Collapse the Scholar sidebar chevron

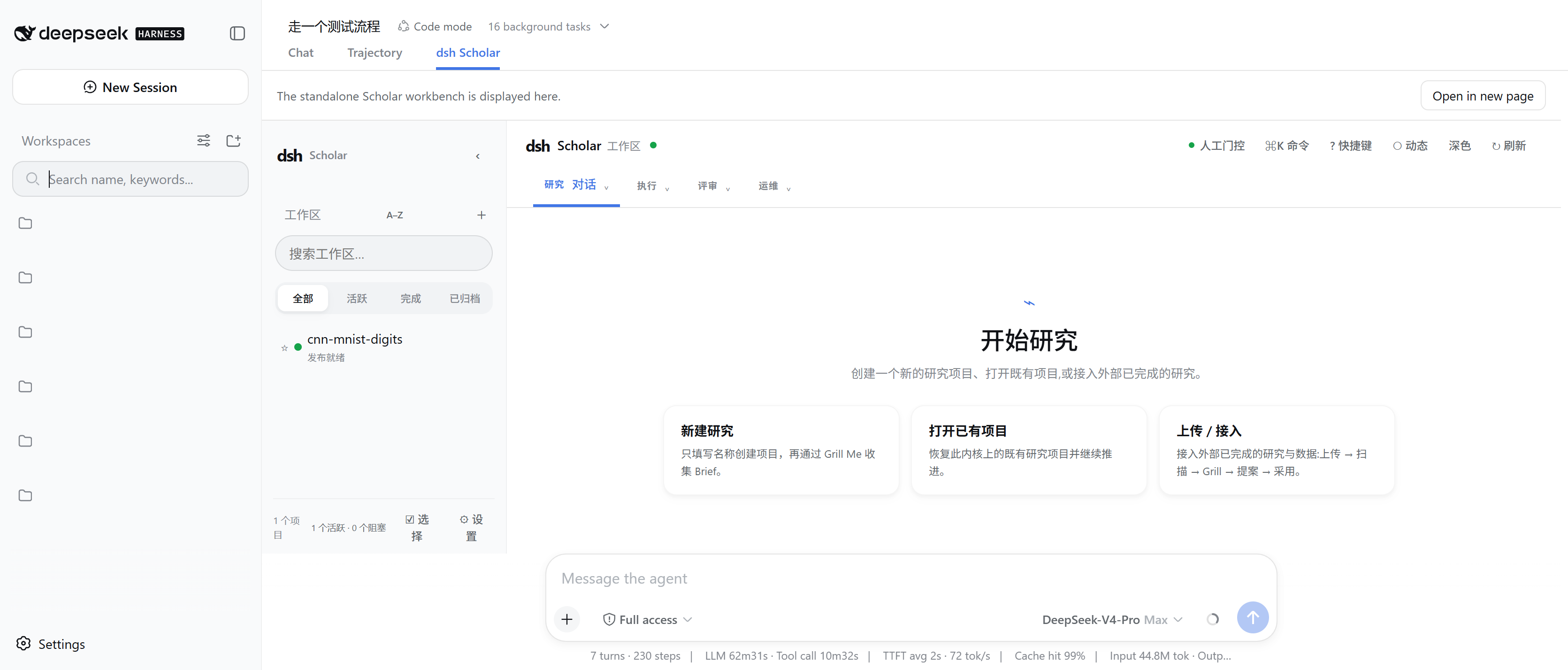(x=478, y=156)
